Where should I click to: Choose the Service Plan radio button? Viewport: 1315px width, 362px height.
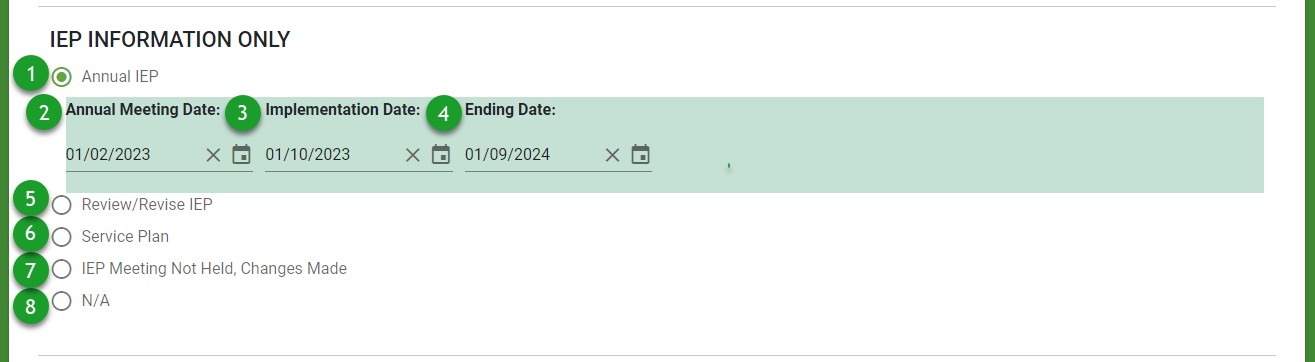[62, 237]
